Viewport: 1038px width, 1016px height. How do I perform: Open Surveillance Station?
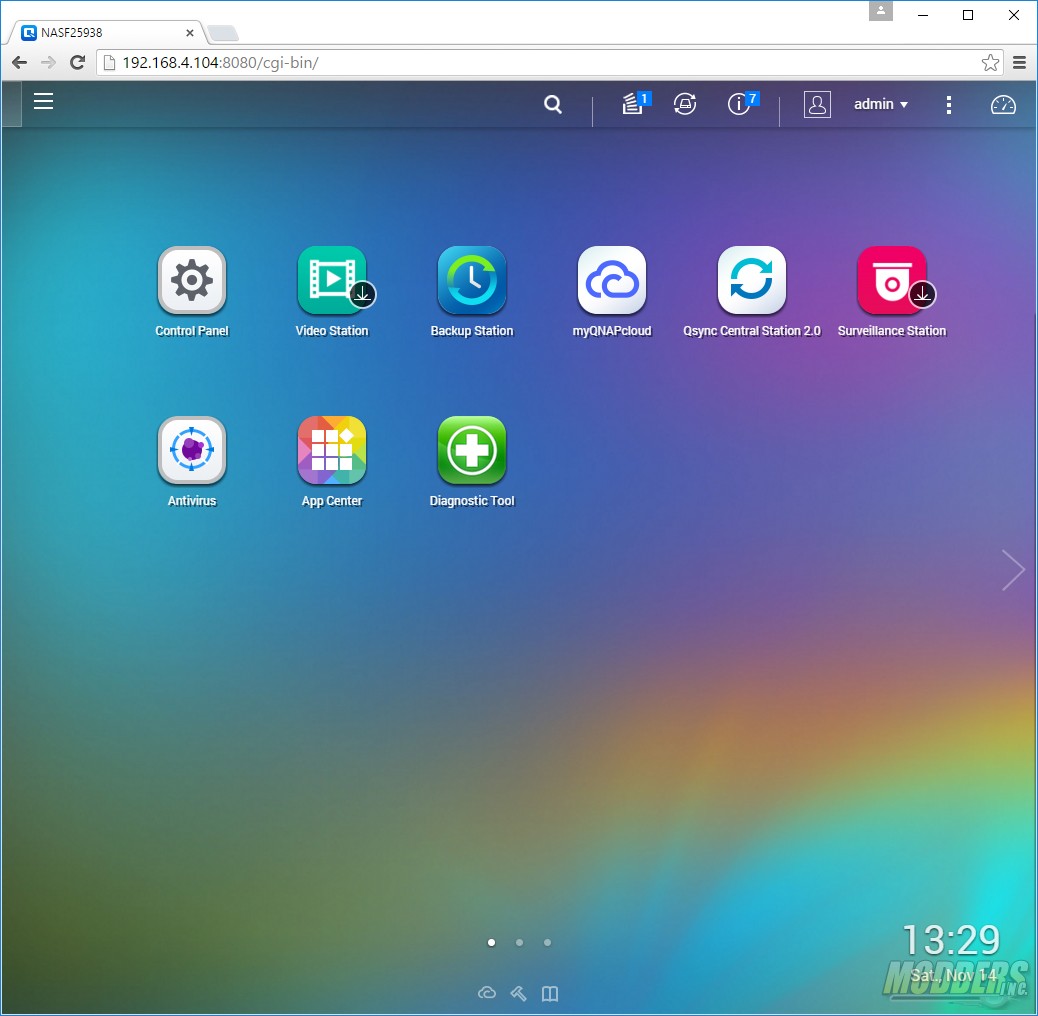pos(892,281)
